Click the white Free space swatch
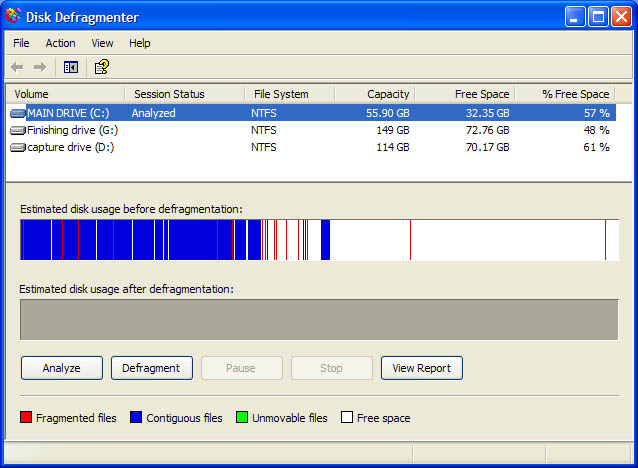This screenshot has width=638, height=468. pyautogui.click(x=347, y=417)
